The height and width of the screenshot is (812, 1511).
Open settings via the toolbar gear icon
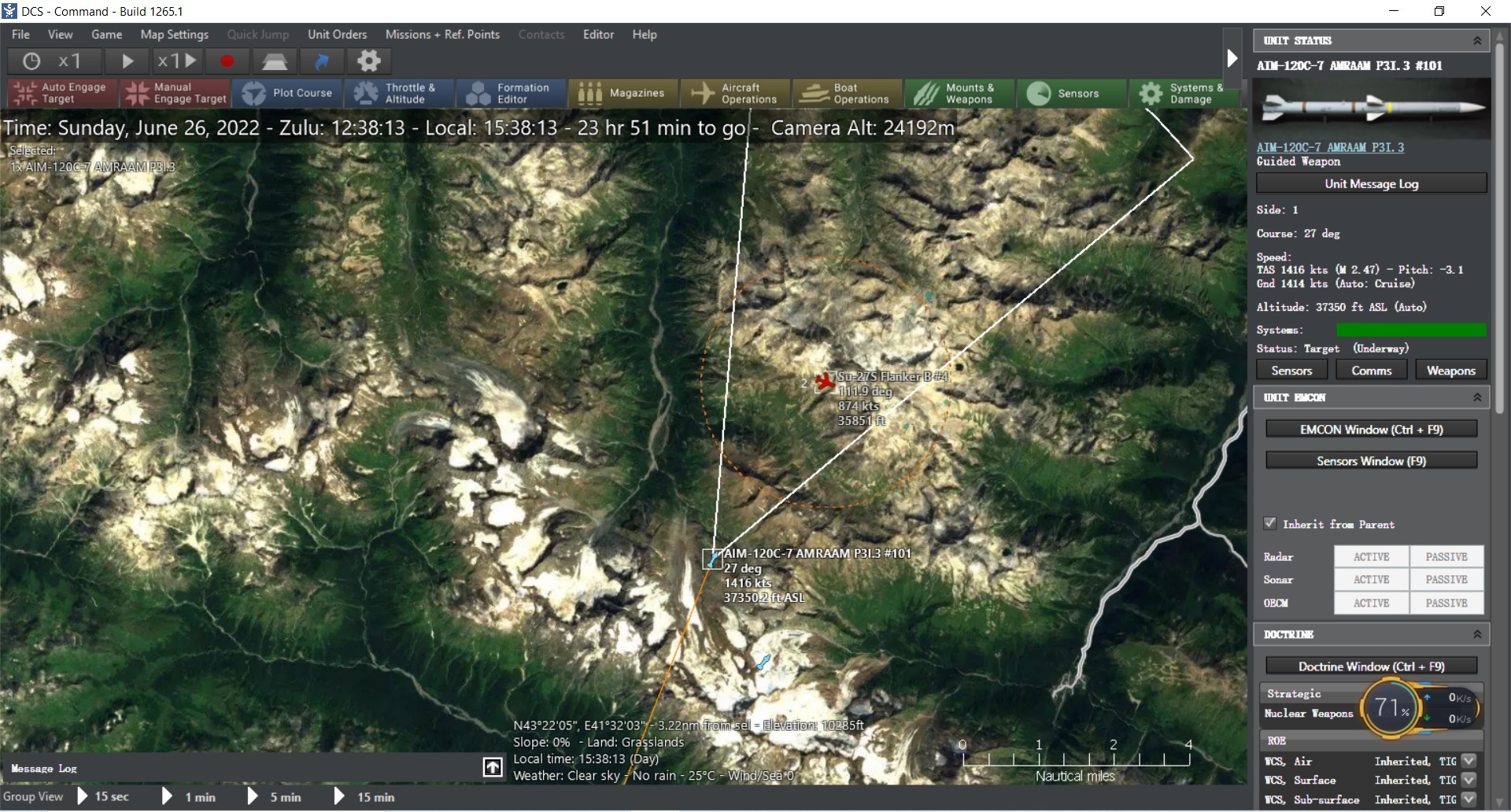click(x=369, y=61)
